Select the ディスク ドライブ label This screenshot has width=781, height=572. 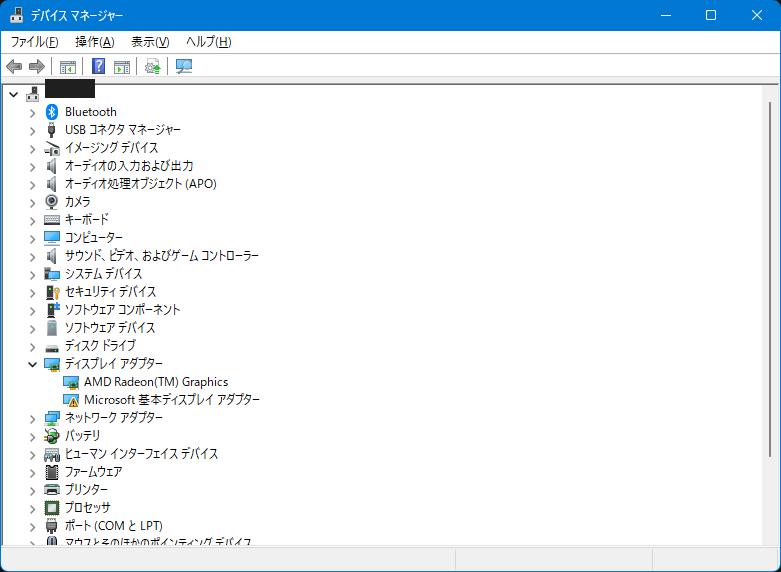click(x=100, y=346)
